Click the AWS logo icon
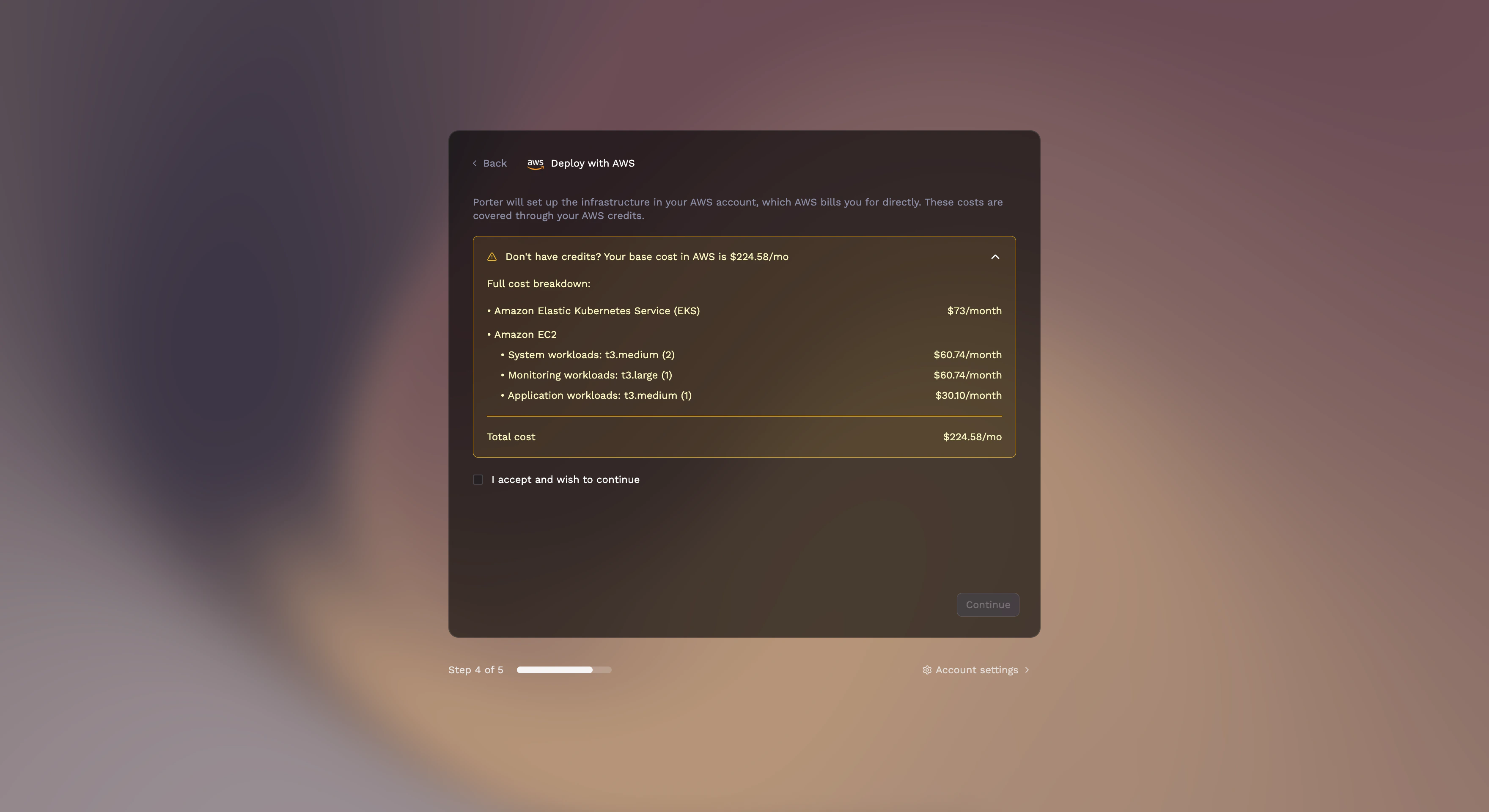The width and height of the screenshot is (1489, 812). click(535, 164)
